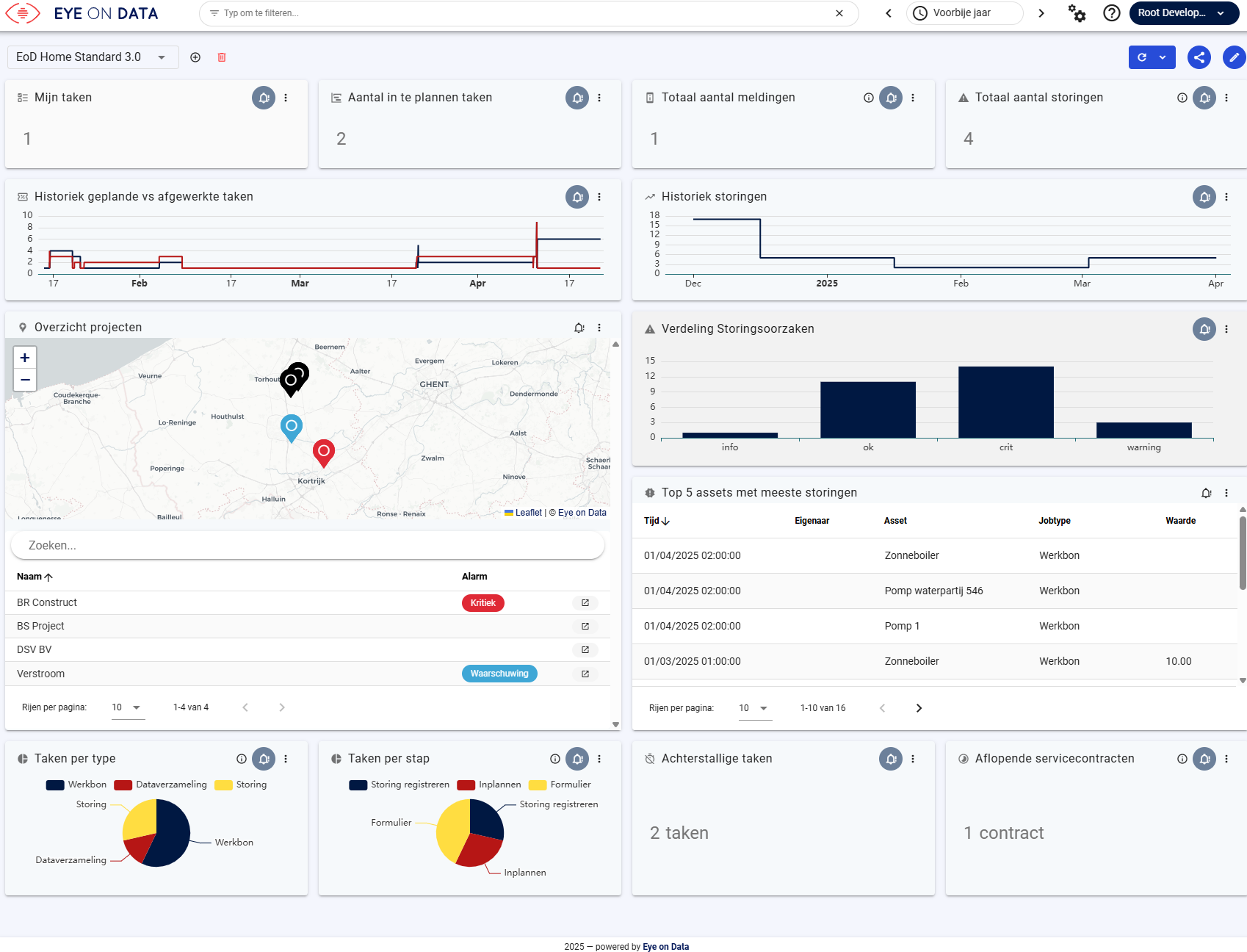The height and width of the screenshot is (952, 1247).
Task: Go to next page of top assets table
Action: pos(919,708)
